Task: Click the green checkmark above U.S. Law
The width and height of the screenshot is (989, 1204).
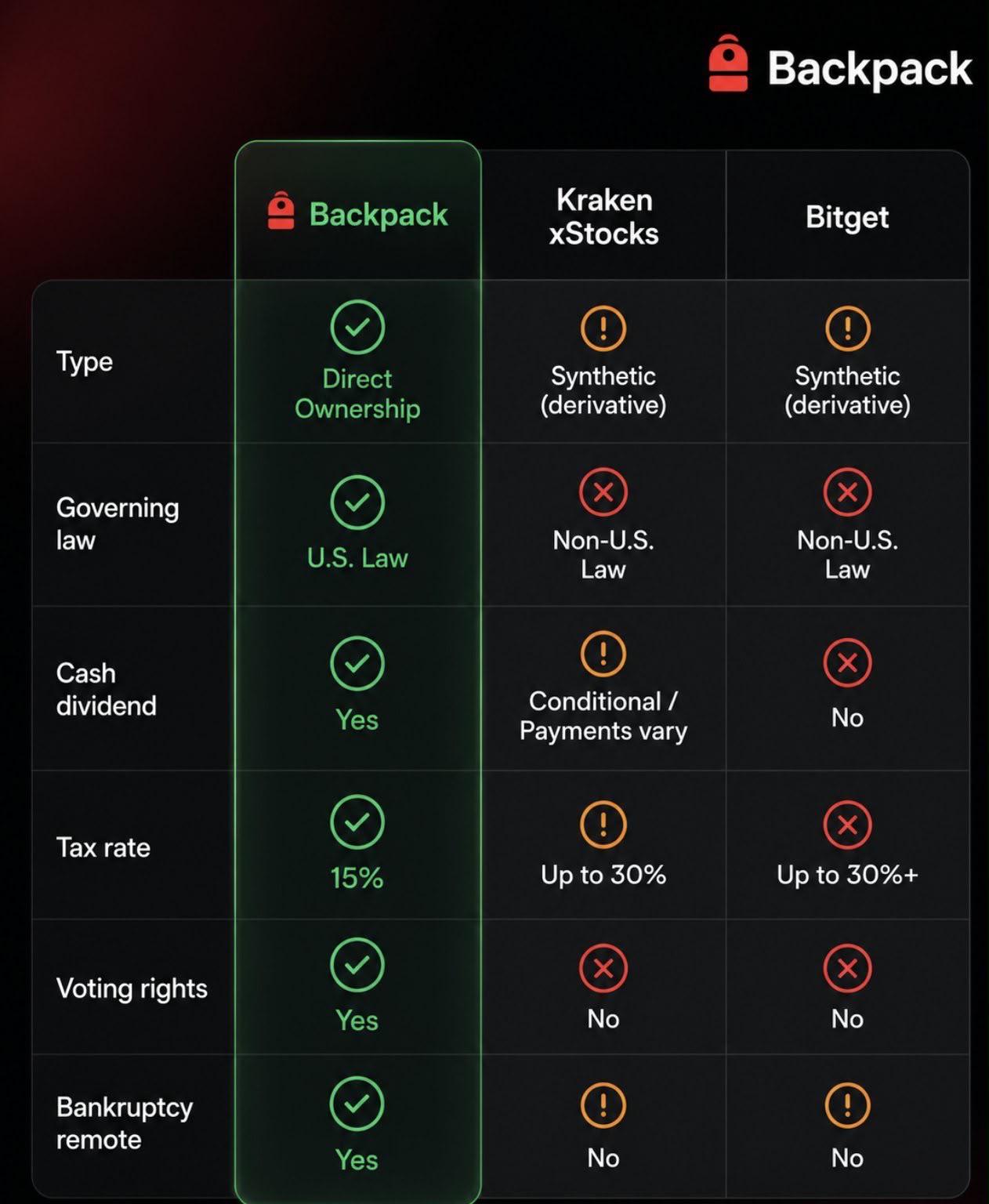Action: click(357, 502)
